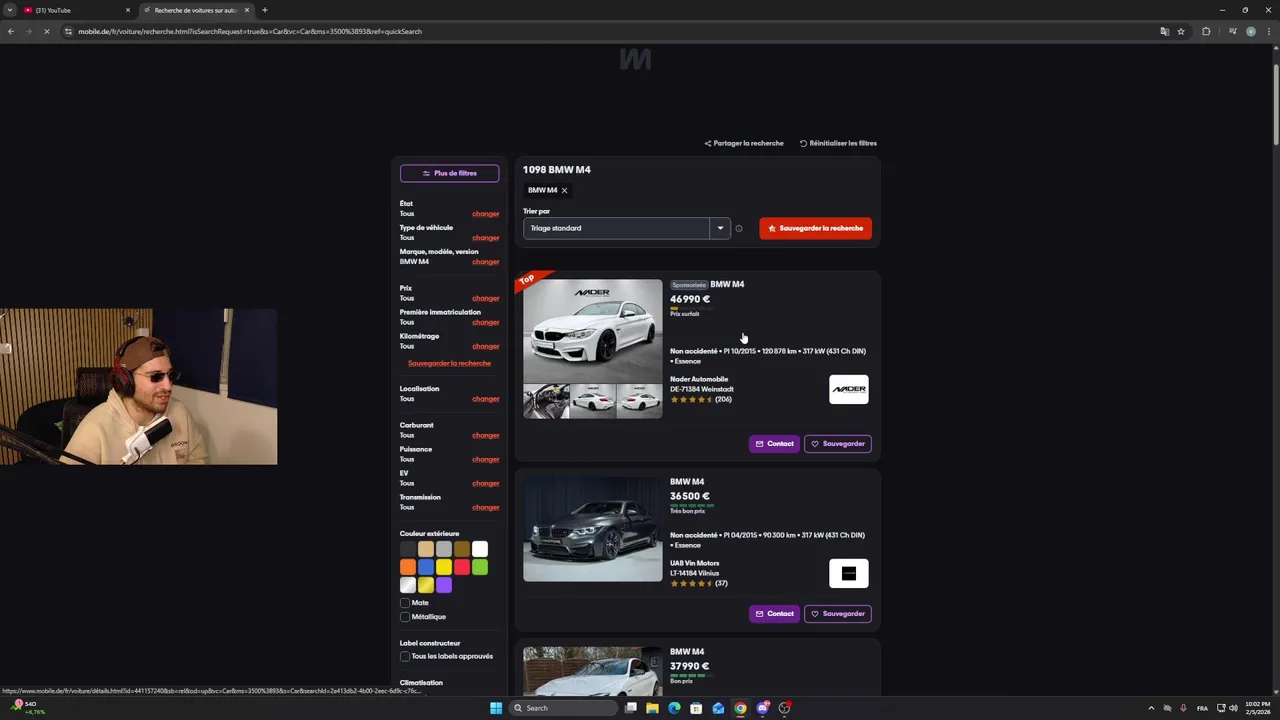Open the Chrome profile avatar
The image size is (1280, 720).
[1250, 31]
